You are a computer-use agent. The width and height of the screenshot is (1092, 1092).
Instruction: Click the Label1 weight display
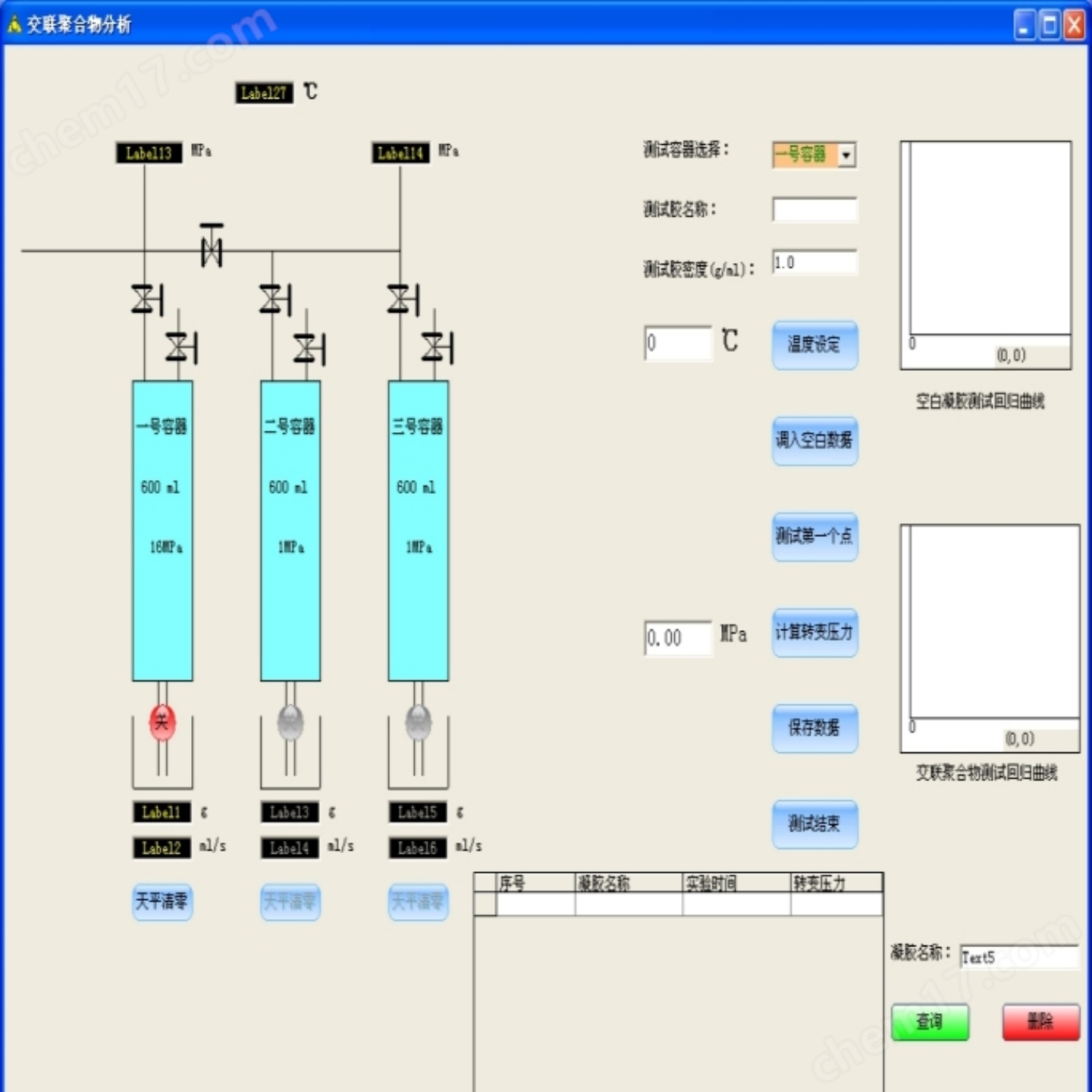(162, 812)
